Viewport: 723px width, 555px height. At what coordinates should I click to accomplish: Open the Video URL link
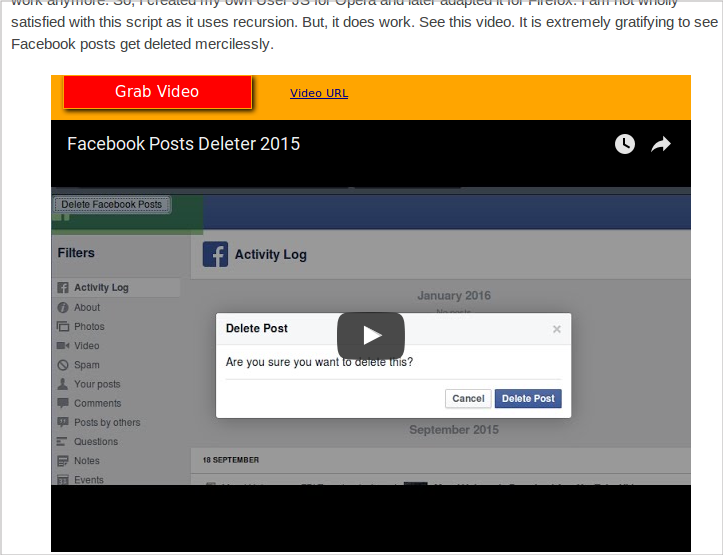(319, 93)
